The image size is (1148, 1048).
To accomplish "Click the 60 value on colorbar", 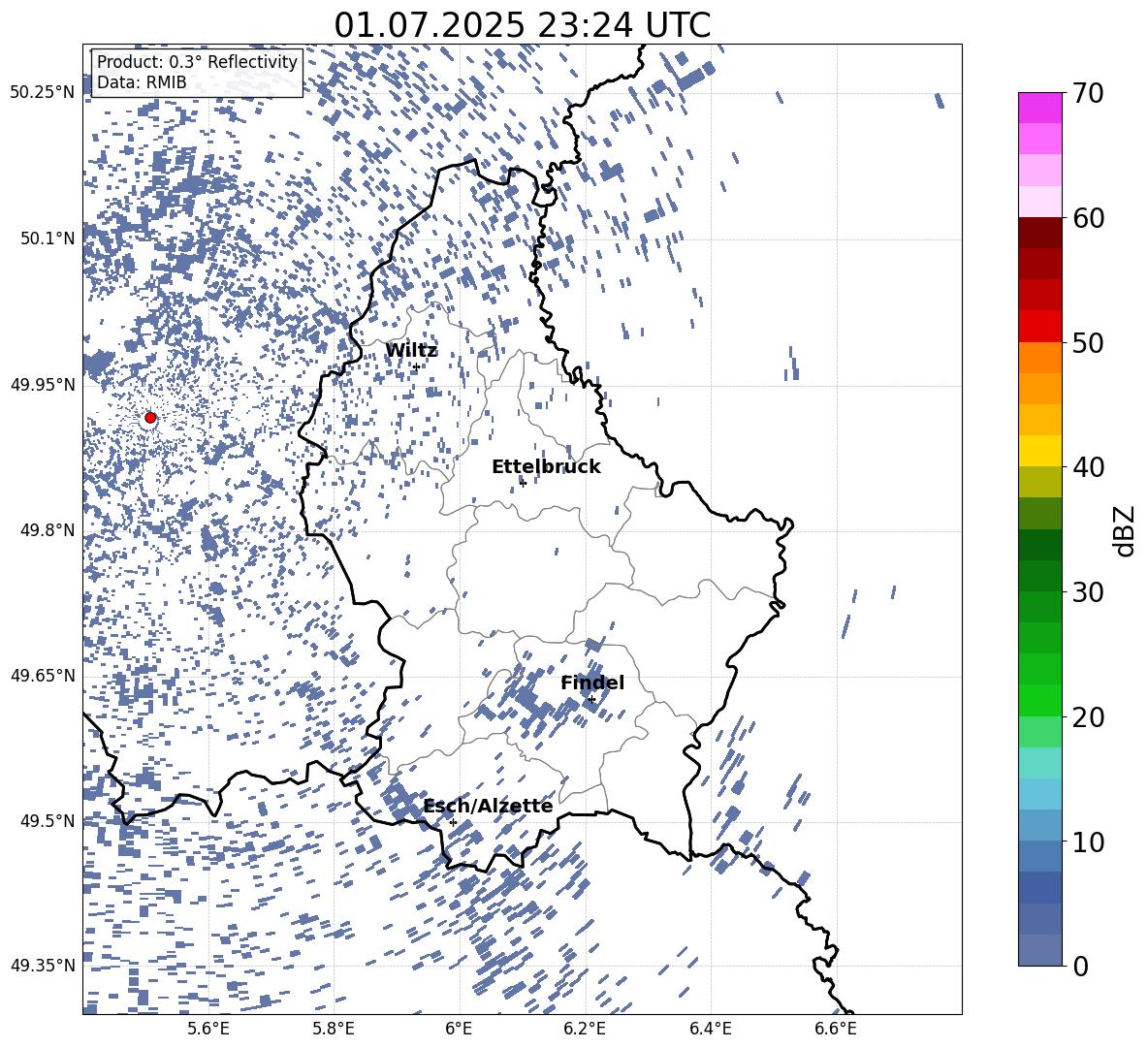I will (1088, 218).
